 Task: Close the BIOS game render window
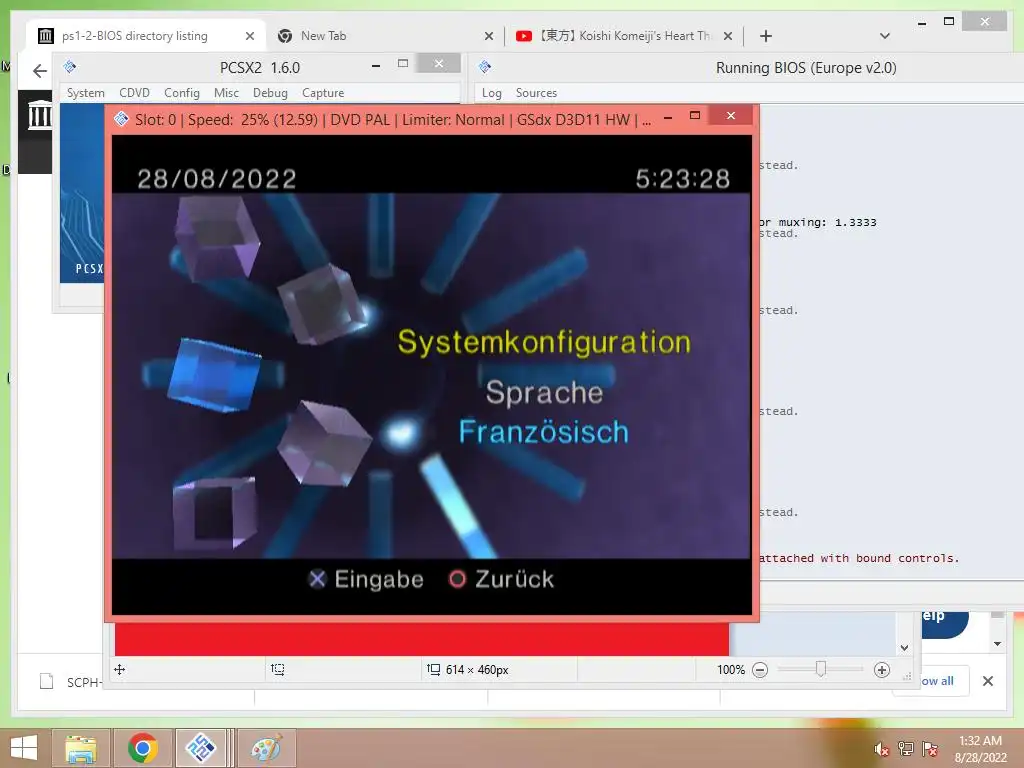[731, 116]
